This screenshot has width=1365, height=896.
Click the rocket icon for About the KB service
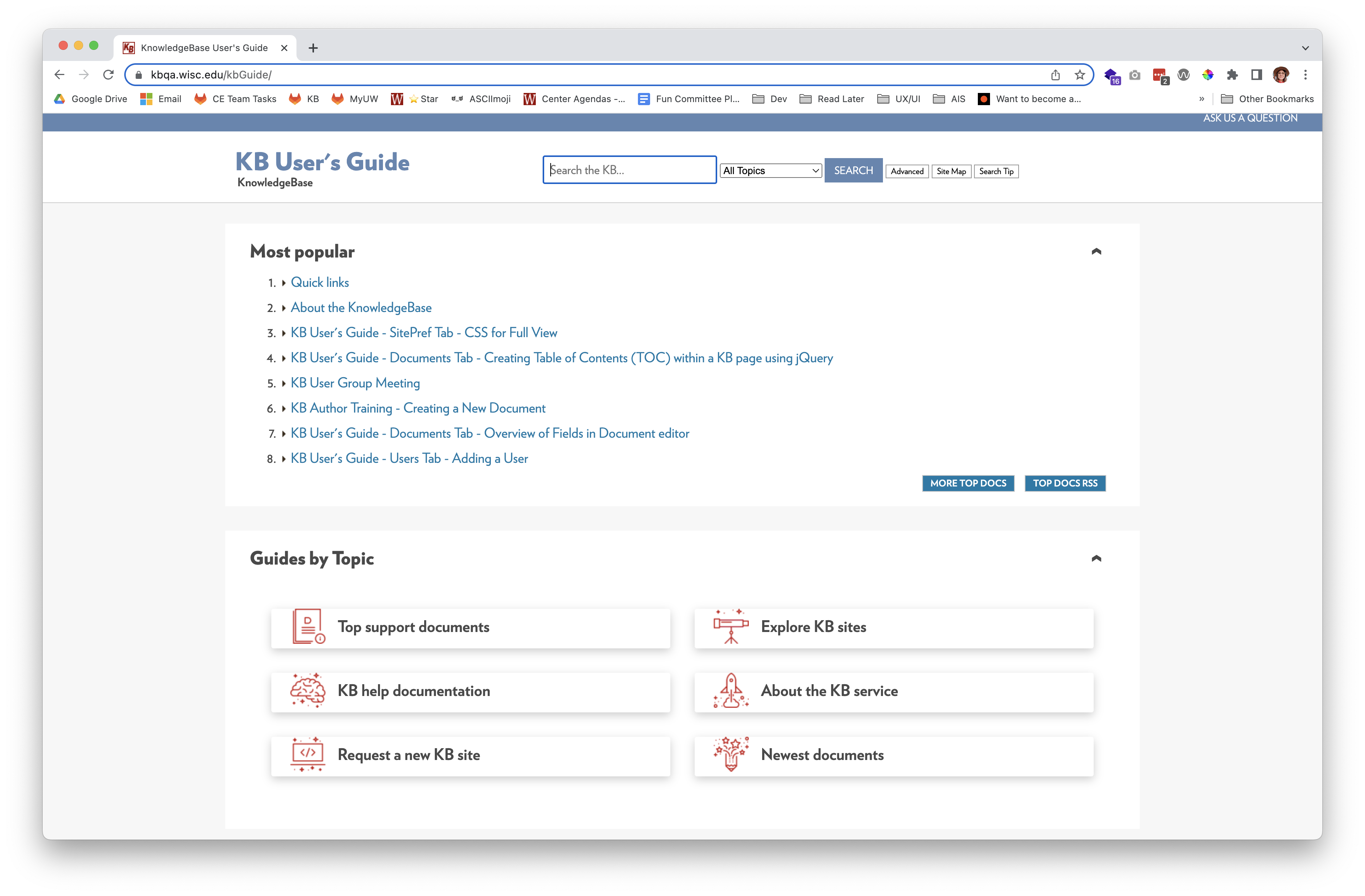pos(731,691)
